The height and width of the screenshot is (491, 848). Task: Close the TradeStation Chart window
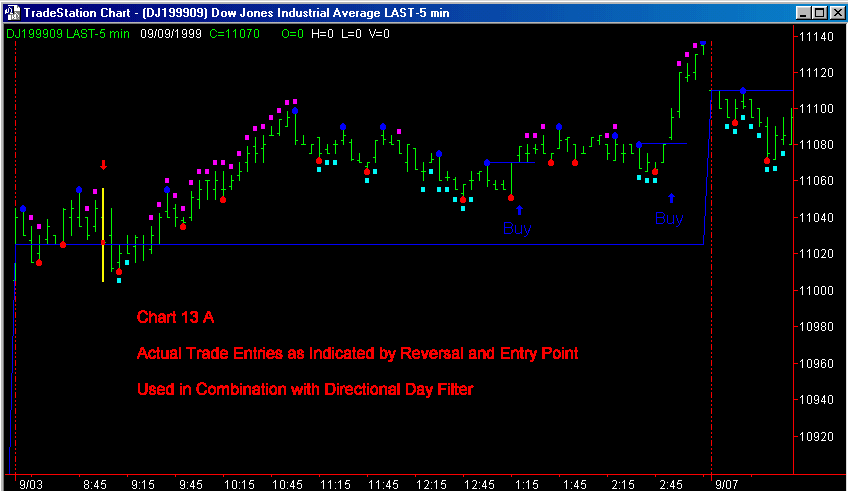837,13
